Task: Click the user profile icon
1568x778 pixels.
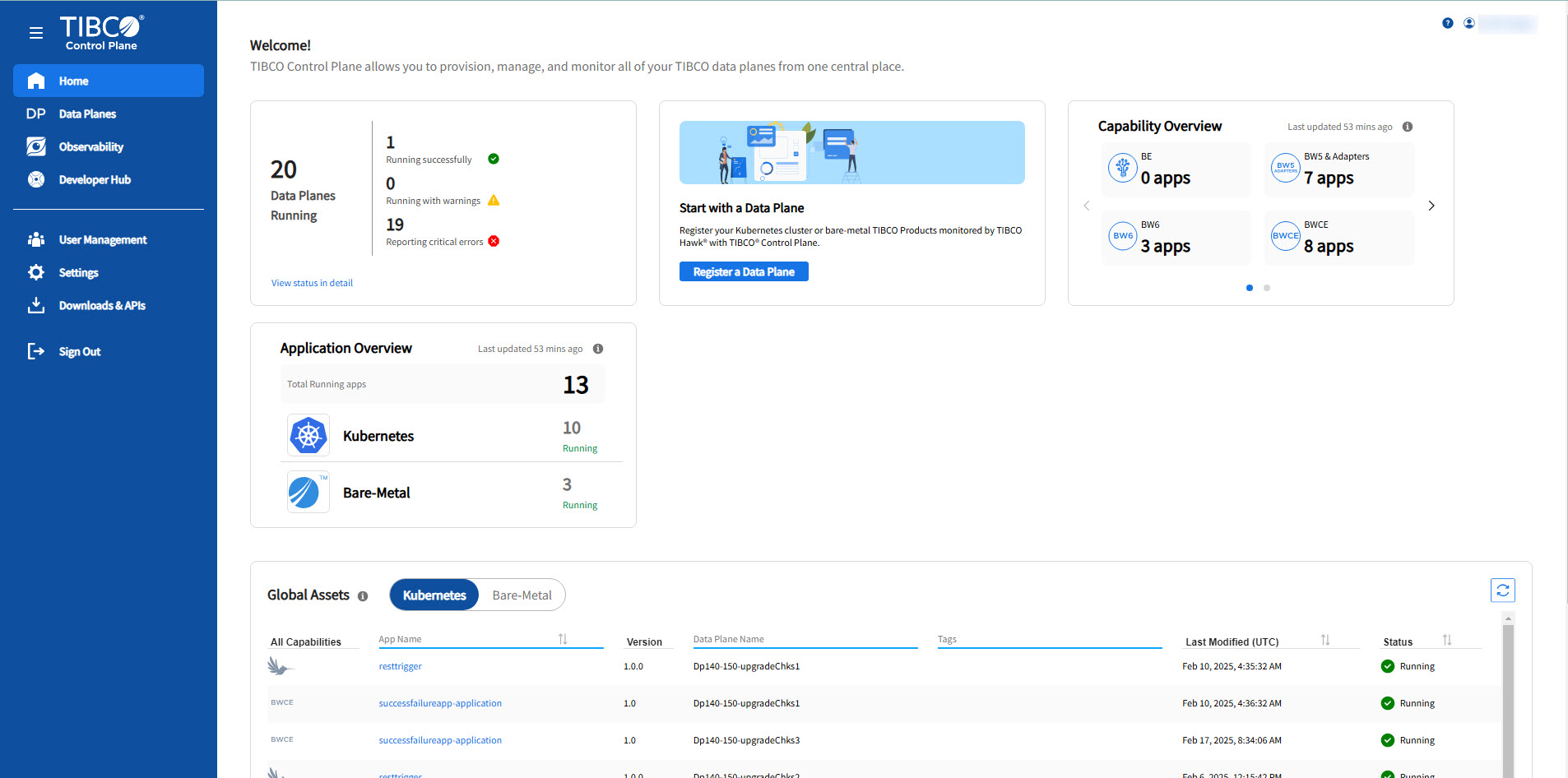Action: click(x=1468, y=23)
